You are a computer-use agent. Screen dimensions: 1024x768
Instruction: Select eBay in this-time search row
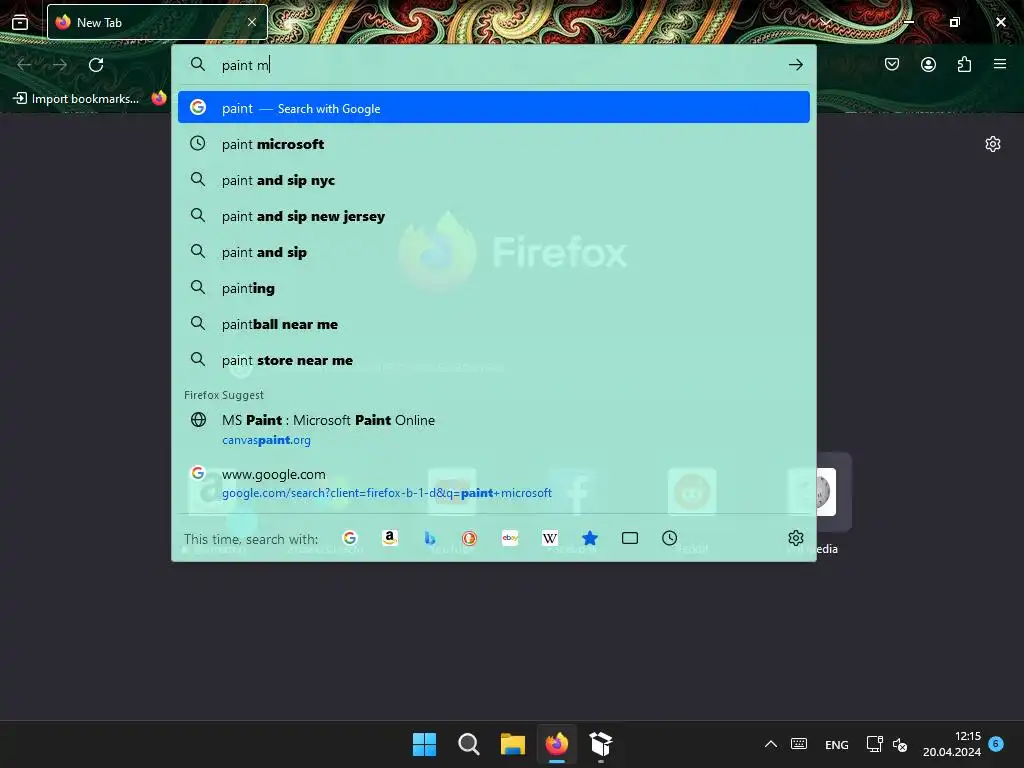(x=510, y=537)
